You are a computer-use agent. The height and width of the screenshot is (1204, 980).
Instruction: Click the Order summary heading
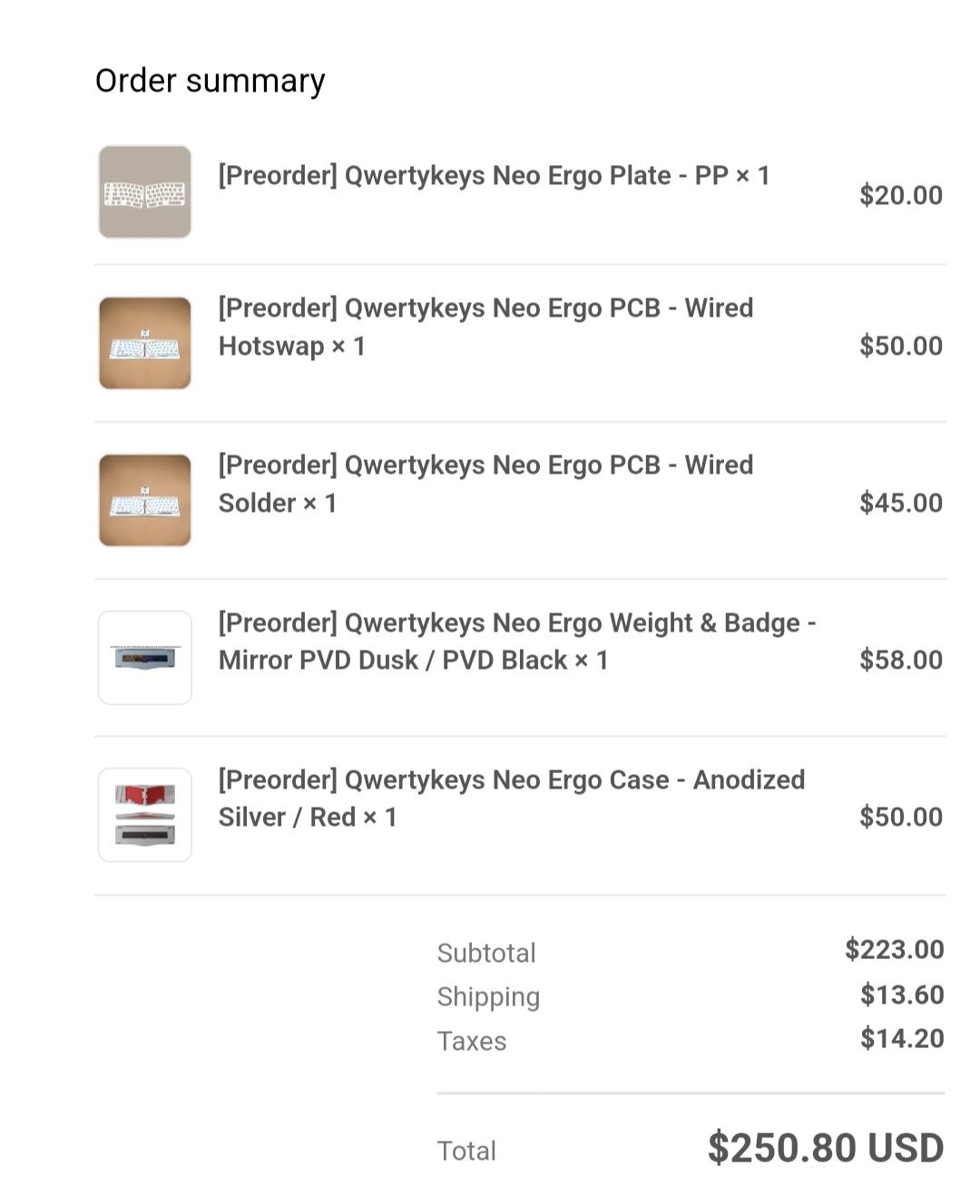[210, 81]
